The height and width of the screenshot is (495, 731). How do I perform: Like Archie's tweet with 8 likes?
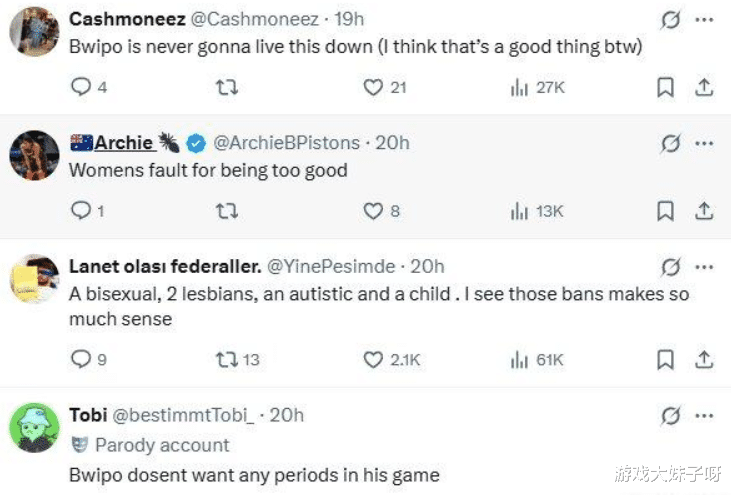(373, 211)
